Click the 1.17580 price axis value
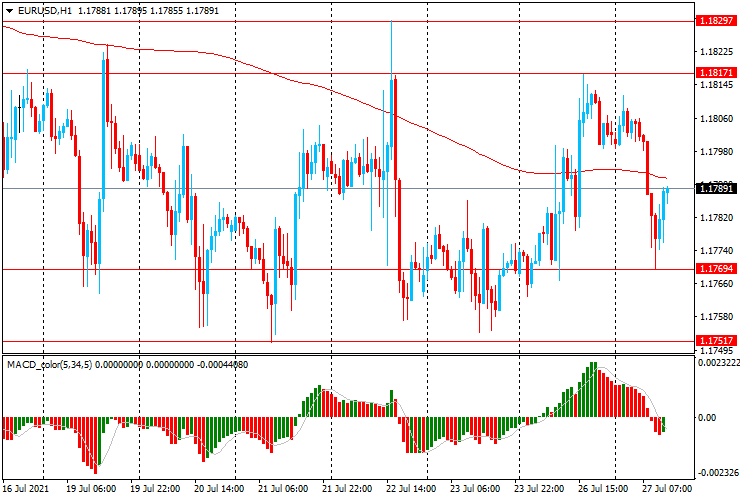The height and width of the screenshot is (500, 740). click(716, 317)
